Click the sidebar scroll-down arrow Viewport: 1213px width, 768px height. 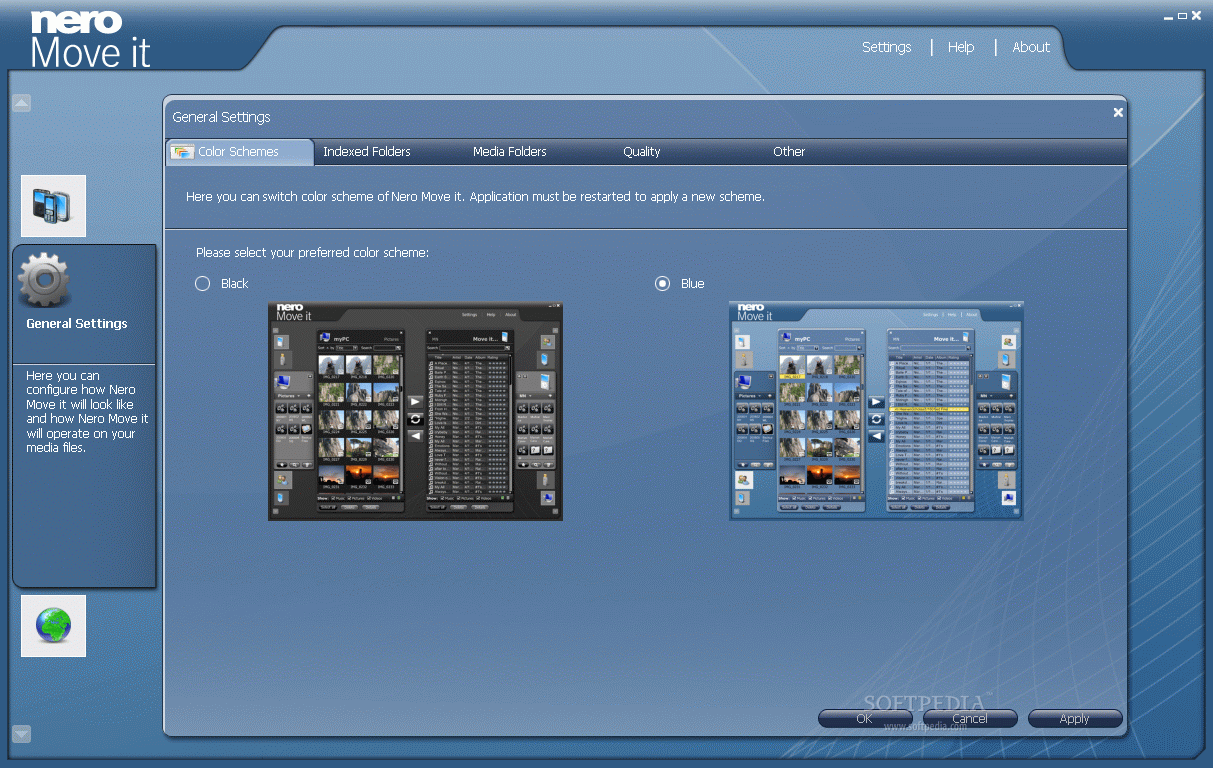point(22,734)
